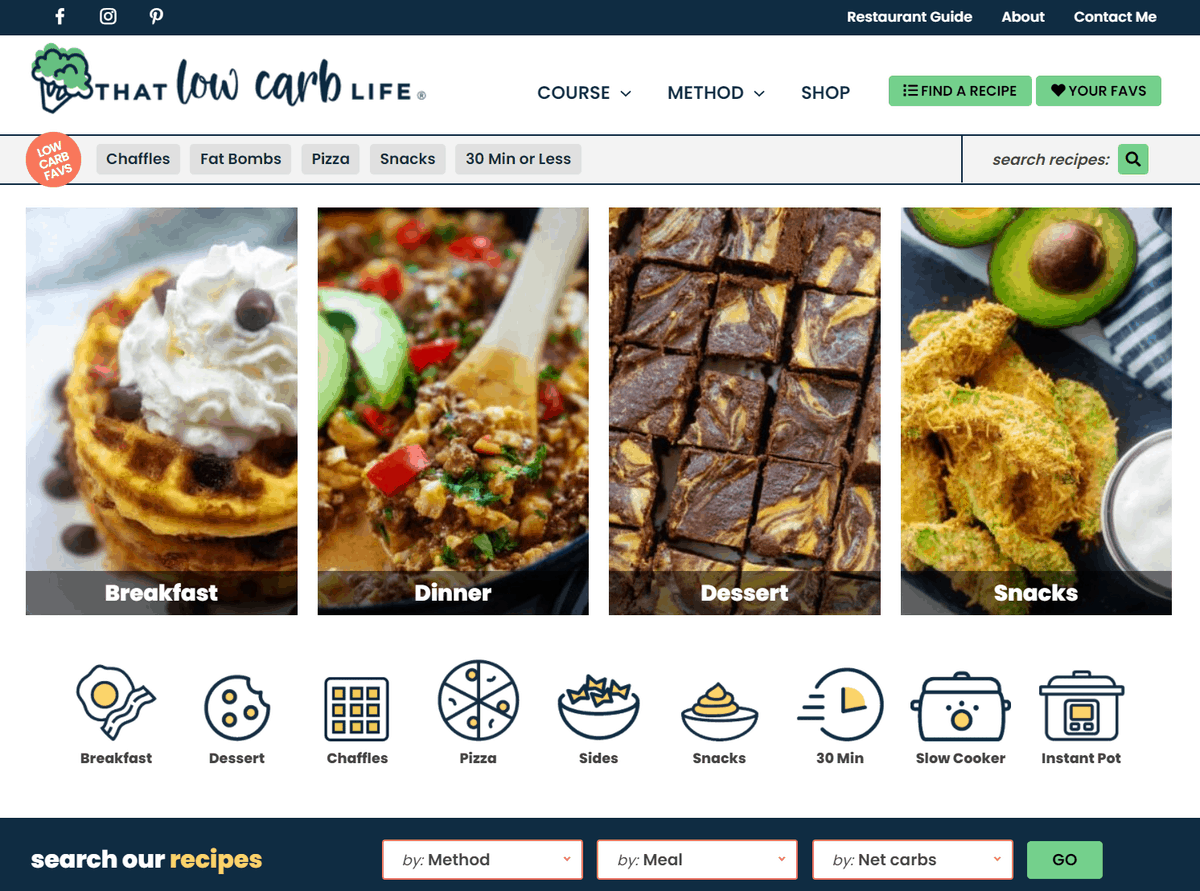
Task: Open the SHOP menu item
Action: (x=825, y=93)
